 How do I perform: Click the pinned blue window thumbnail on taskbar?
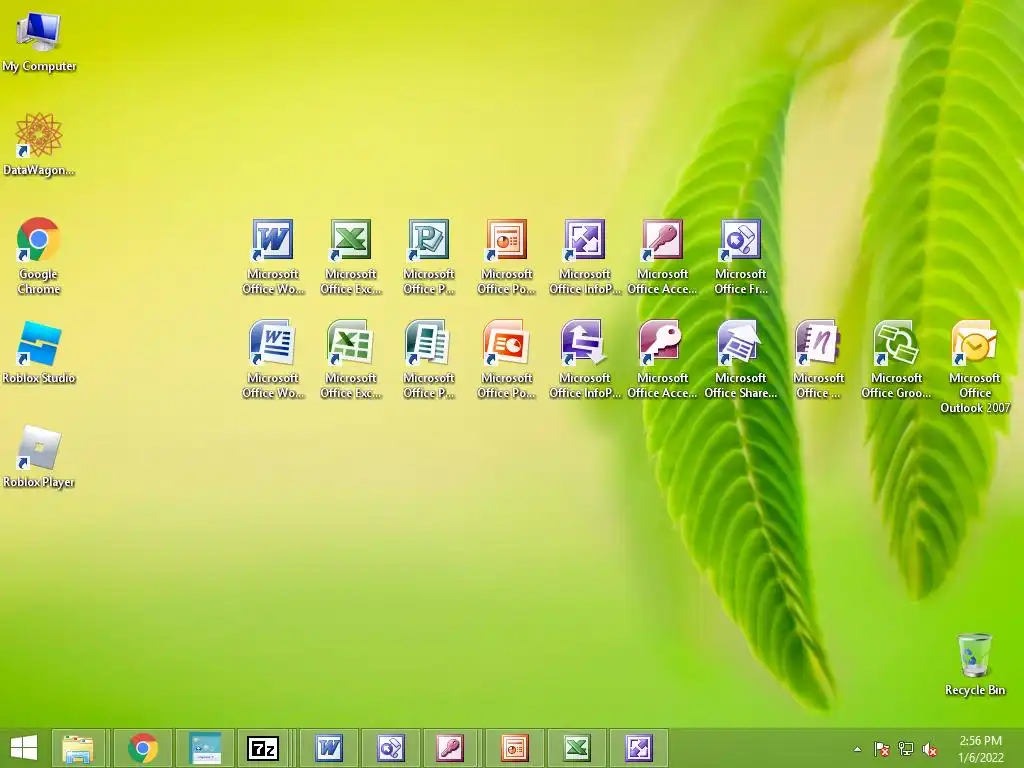pos(206,748)
